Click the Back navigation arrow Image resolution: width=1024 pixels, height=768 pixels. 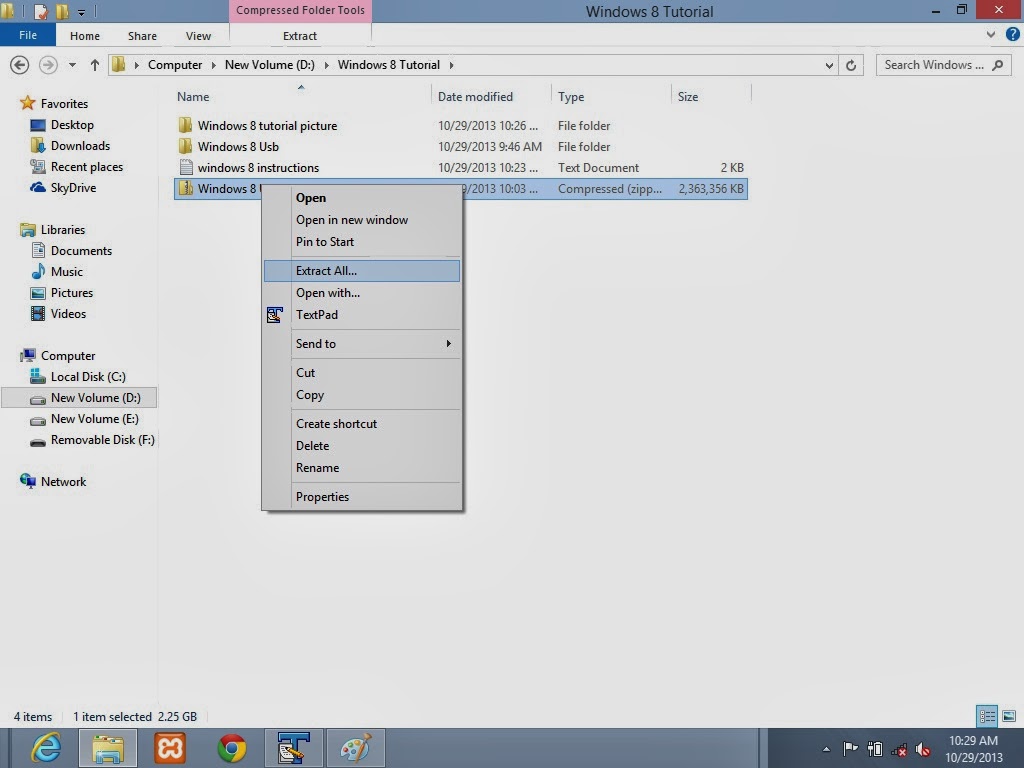20,65
